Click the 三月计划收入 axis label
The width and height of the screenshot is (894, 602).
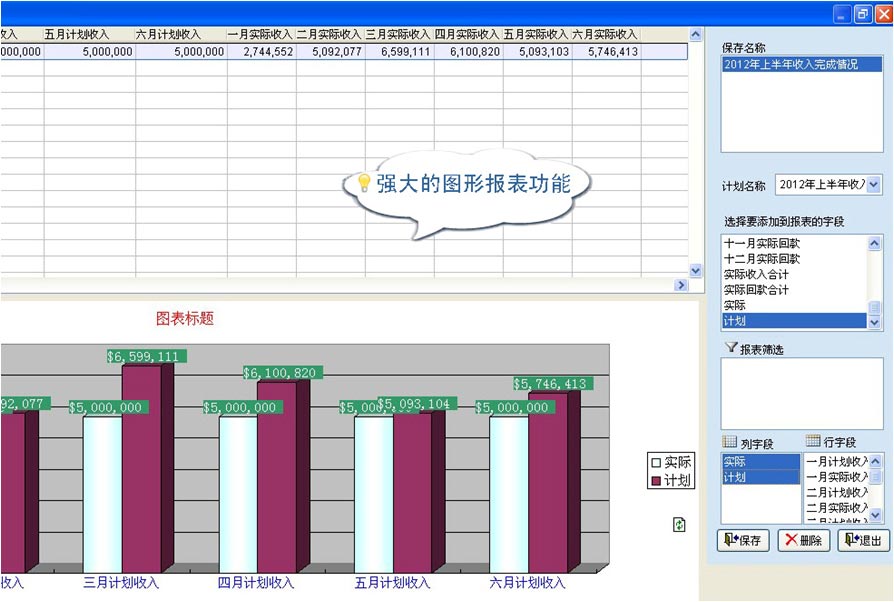click(x=121, y=583)
